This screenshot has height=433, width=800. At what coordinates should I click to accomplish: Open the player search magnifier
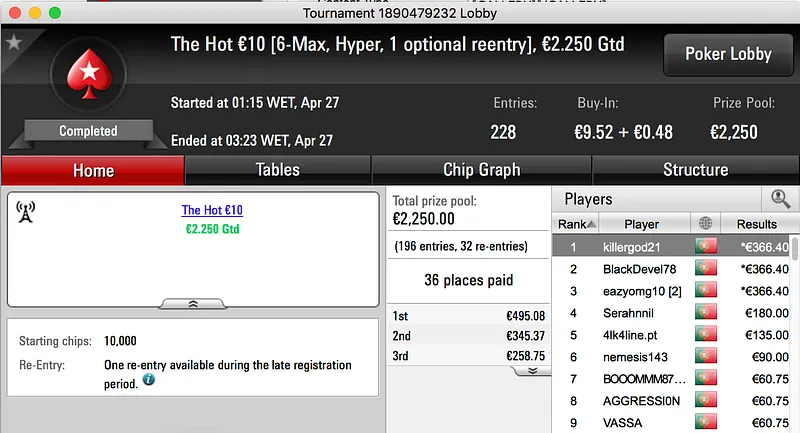[780, 199]
